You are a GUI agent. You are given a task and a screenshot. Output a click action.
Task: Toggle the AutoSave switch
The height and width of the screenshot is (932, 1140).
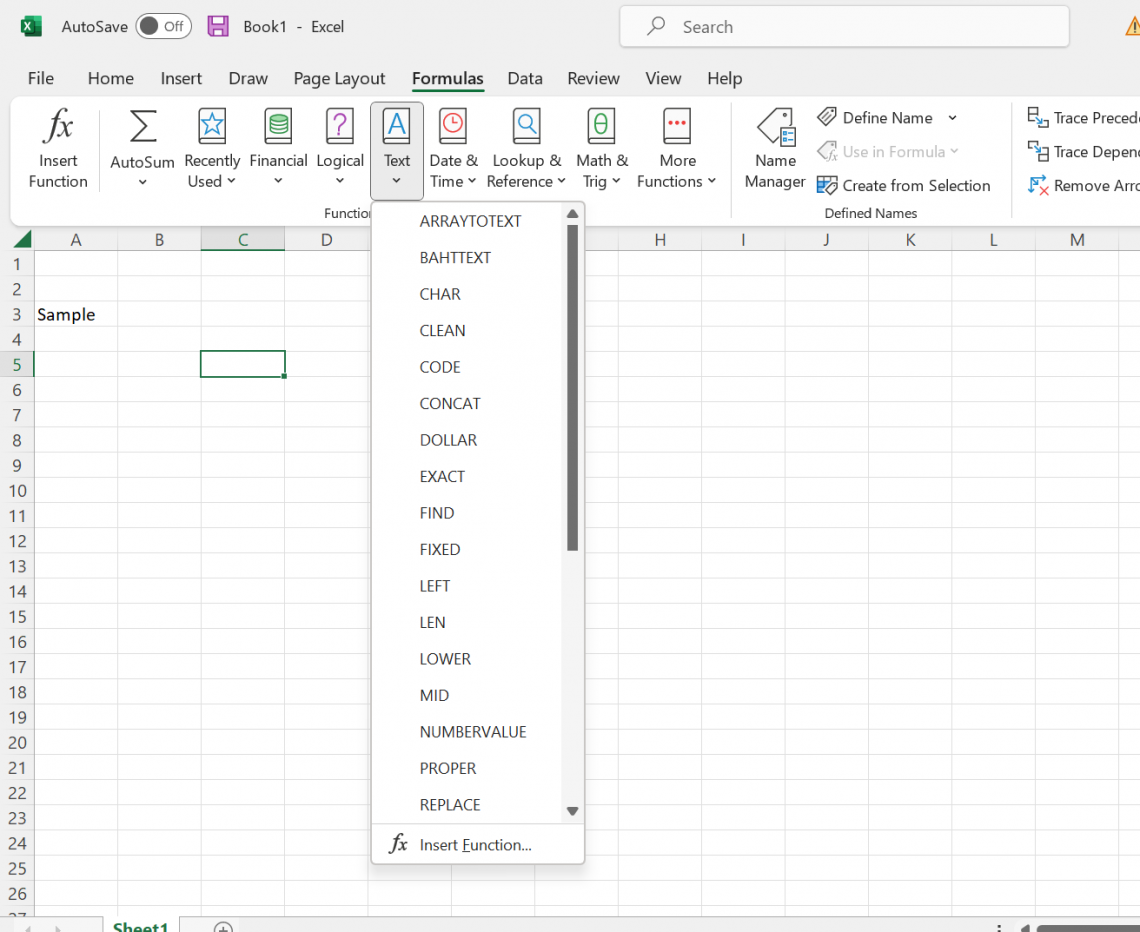[163, 27]
